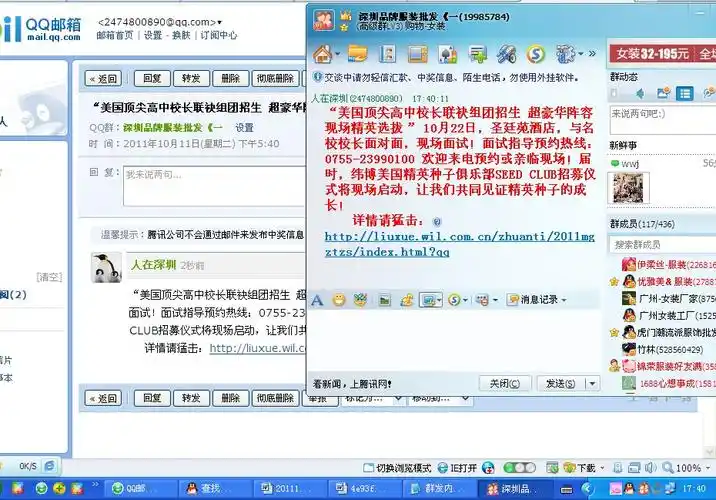The height and width of the screenshot is (500, 716).
Task: Click the chat message input area
Action: [x=454, y=340]
